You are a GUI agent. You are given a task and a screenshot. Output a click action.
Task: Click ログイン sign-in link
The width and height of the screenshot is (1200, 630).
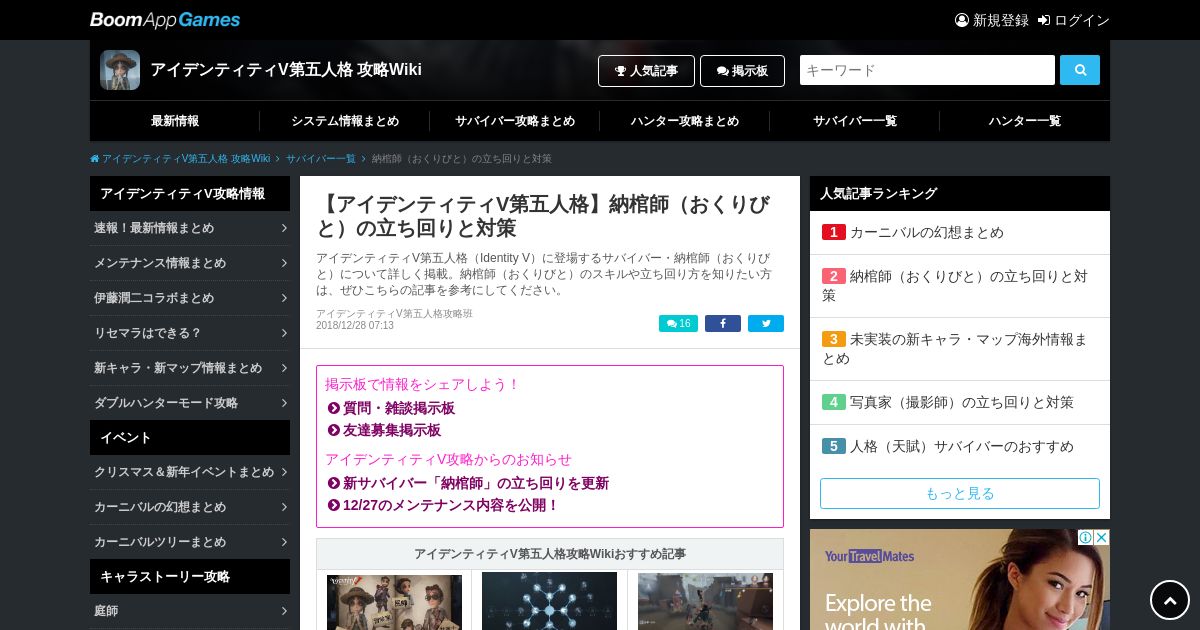pyautogui.click(x=1074, y=20)
